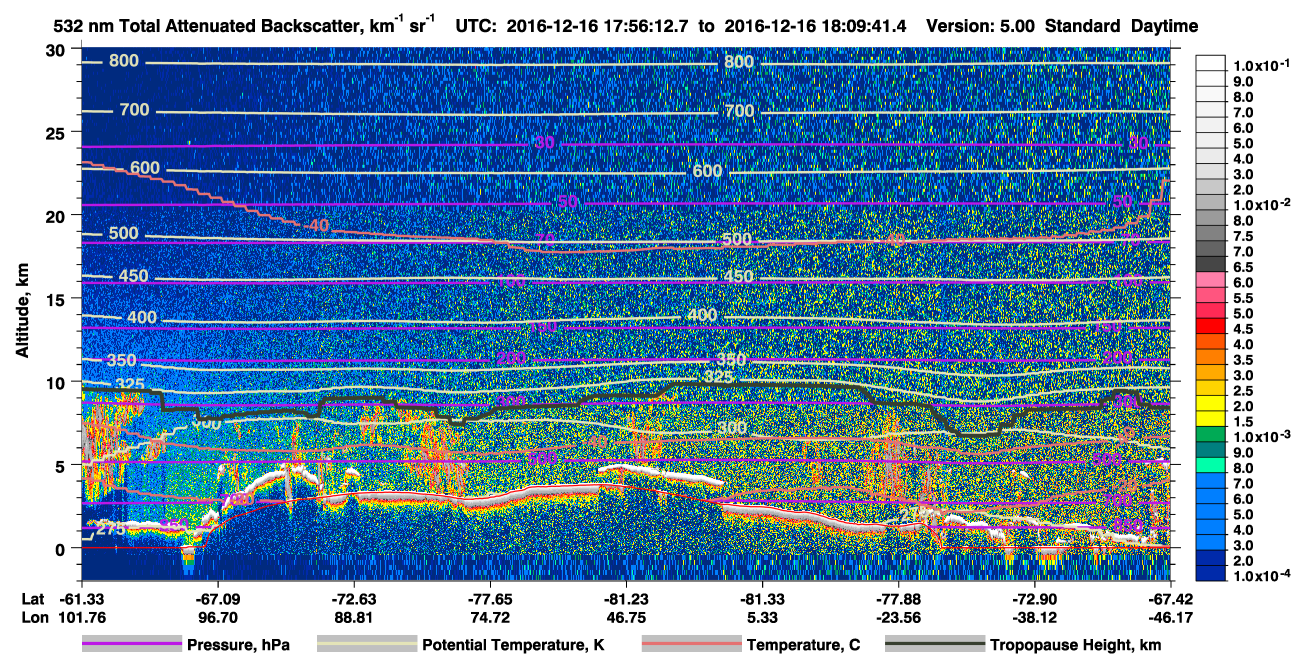Click the Version: 5.00 text
1300x667 pixels.
pos(982,26)
